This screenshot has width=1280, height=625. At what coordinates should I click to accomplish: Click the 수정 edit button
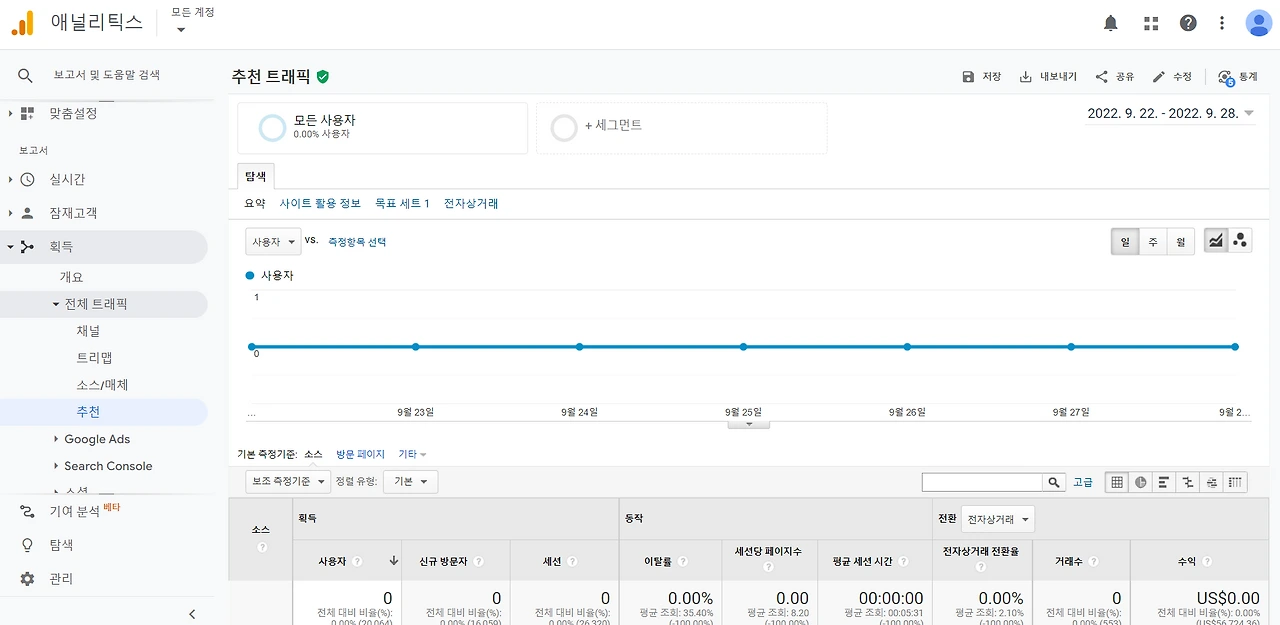tap(1172, 77)
